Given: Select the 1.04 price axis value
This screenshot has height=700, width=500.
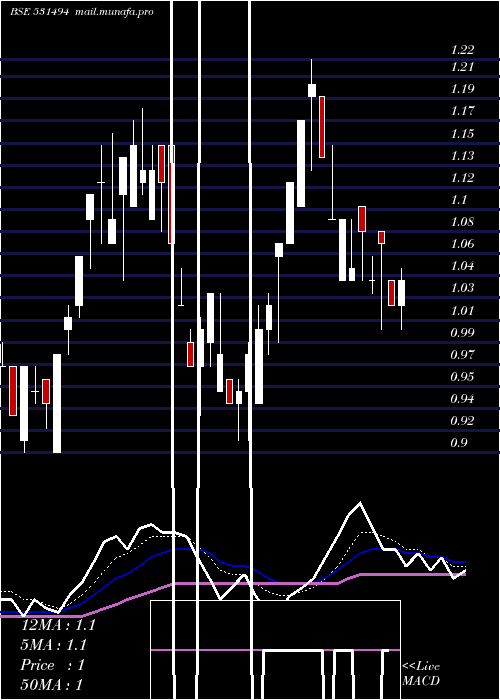Looking at the screenshot, I should point(462,266).
